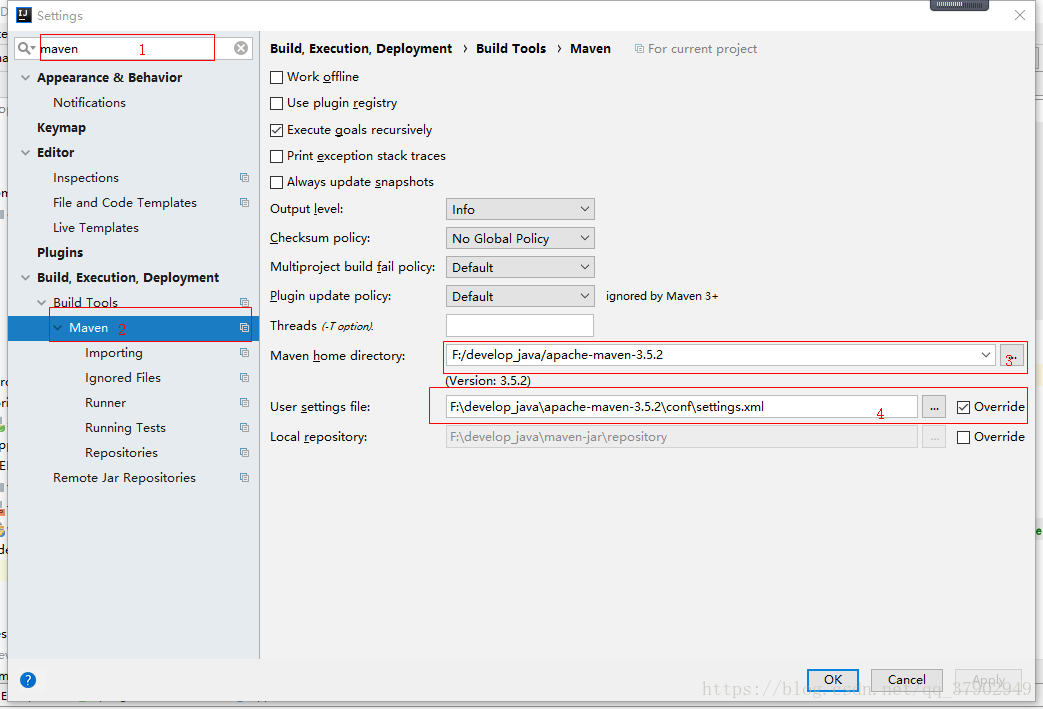Collapse the Build Tools node
Viewport: 1043px width, 709px height.
[x=41, y=302]
